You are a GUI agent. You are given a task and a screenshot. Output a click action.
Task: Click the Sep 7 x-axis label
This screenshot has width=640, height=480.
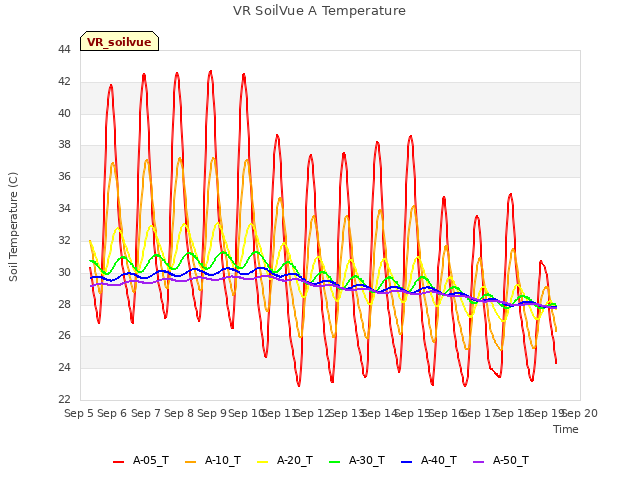coord(146,413)
